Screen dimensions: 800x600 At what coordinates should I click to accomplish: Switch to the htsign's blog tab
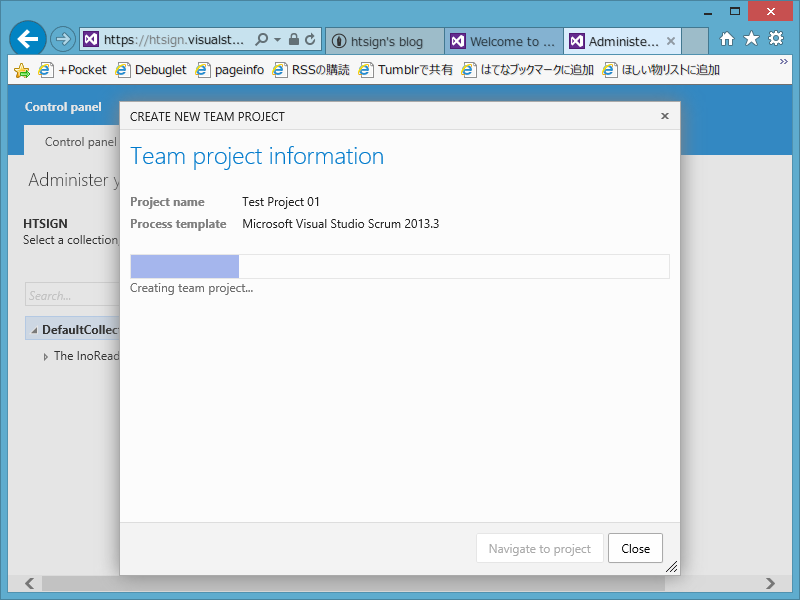coord(385,41)
